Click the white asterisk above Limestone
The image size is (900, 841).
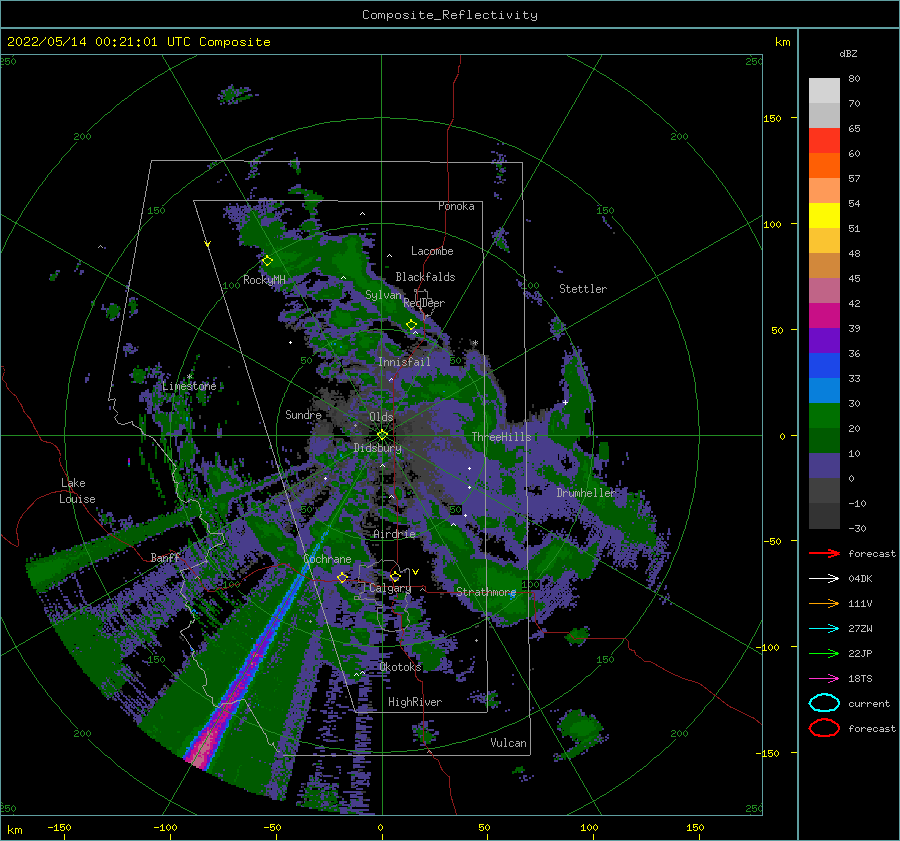point(189,377)
